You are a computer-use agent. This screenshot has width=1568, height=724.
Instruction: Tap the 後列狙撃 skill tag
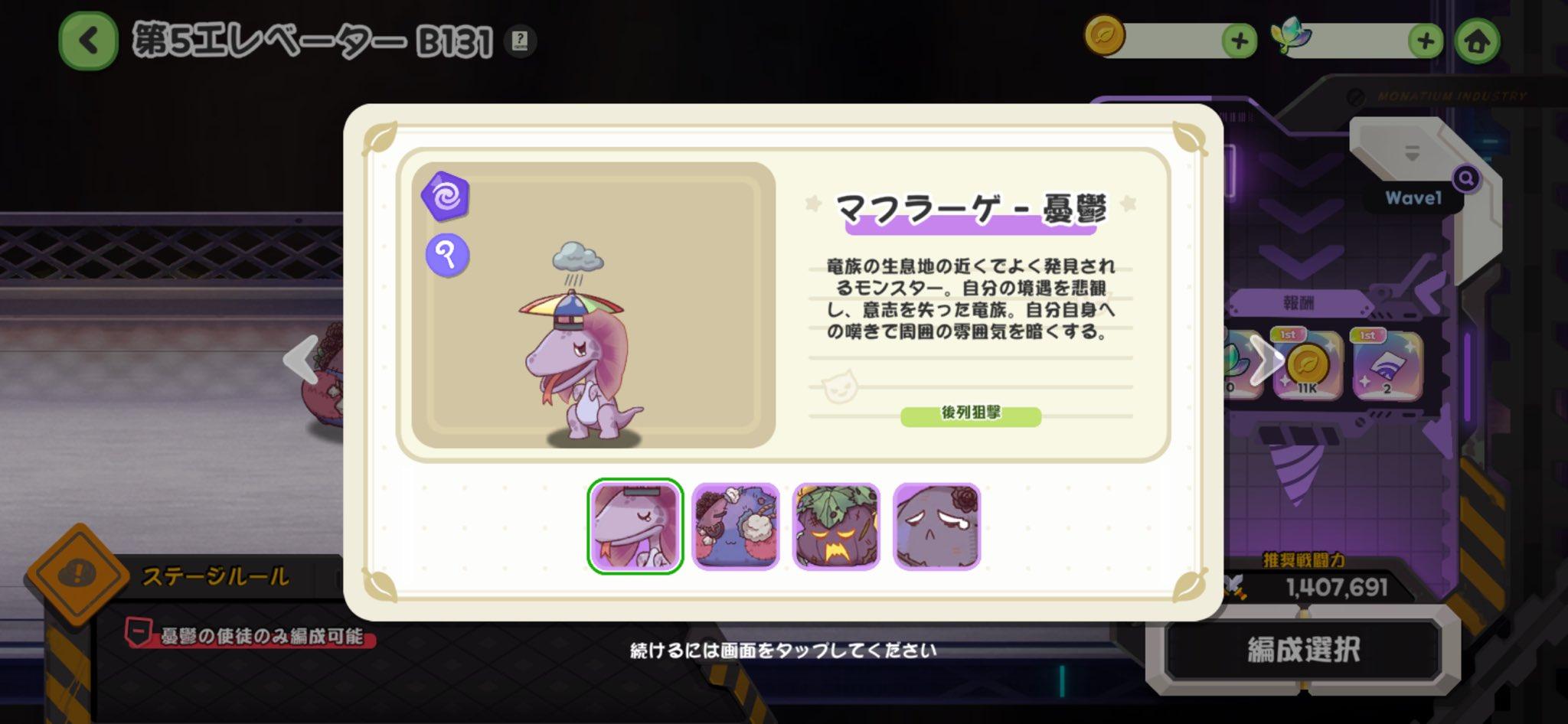pyautogui.click(x=971, y=414)
